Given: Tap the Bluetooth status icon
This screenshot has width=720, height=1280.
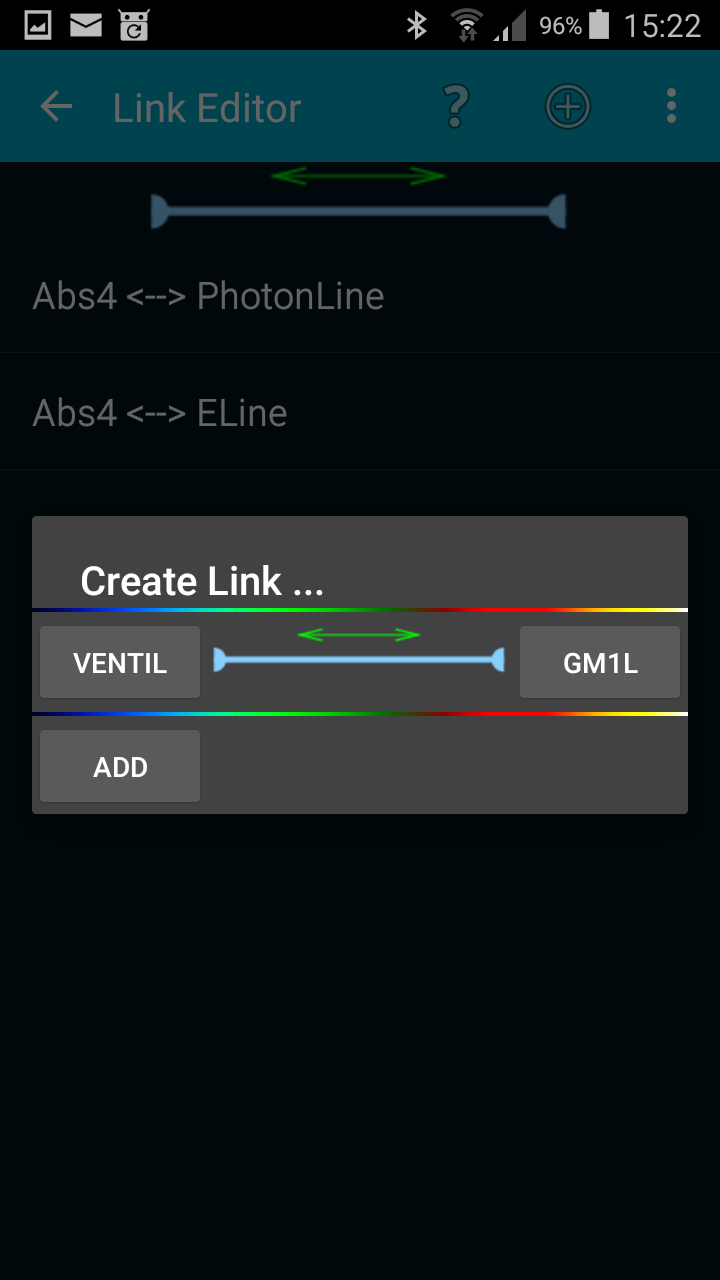Looking at the screenshot, I should click(417, 26).
